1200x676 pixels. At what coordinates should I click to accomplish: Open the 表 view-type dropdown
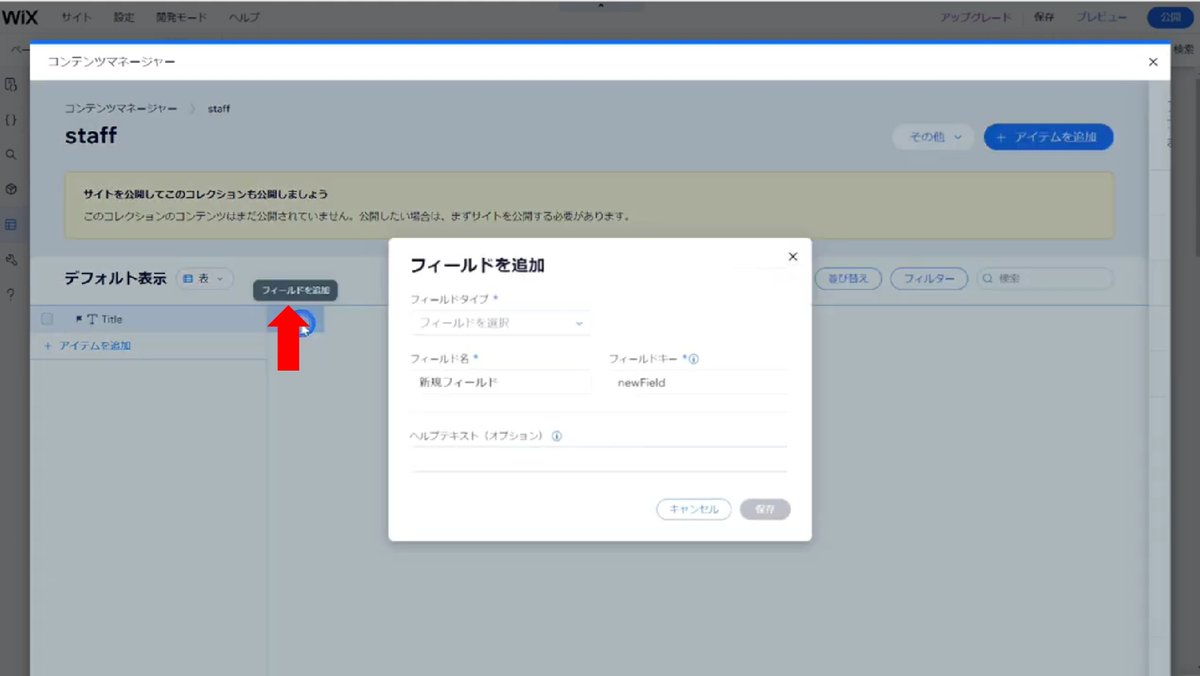point(205,279)
